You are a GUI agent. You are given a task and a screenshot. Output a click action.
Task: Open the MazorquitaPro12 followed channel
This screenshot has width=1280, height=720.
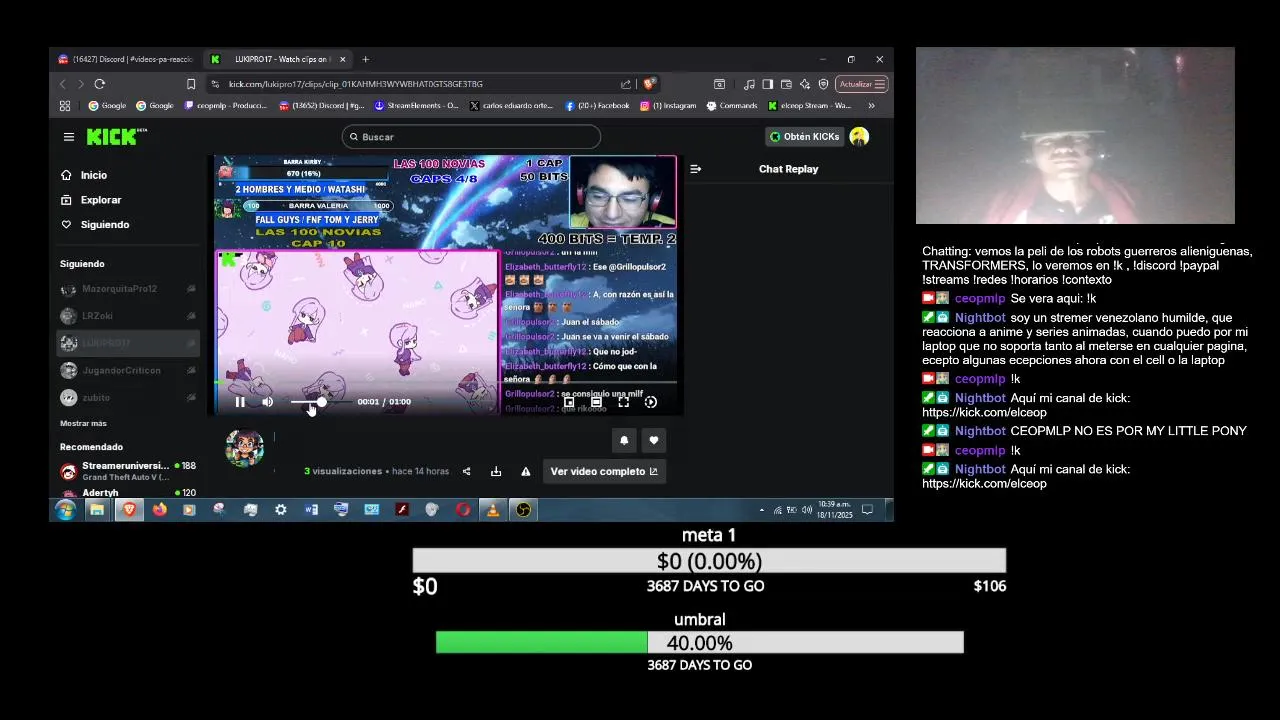[128, 289]
